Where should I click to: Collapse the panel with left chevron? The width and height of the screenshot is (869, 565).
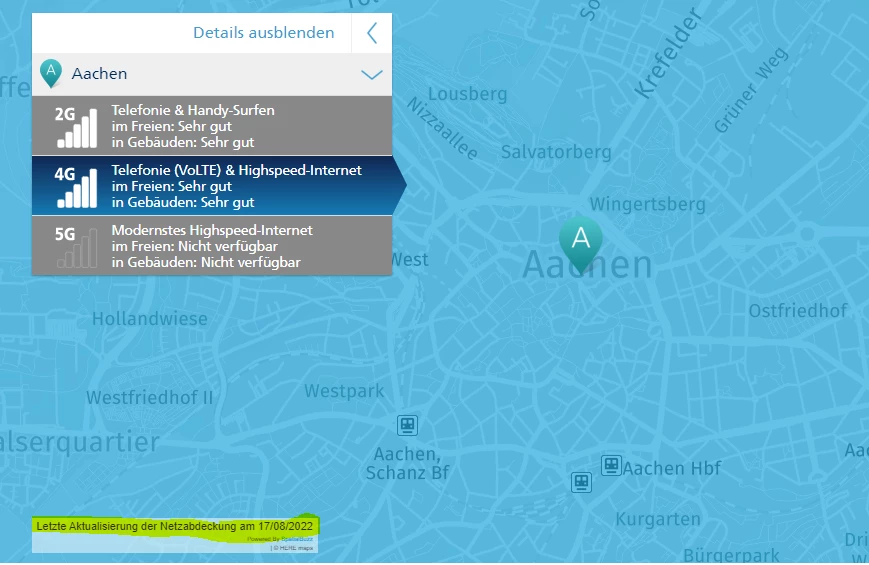372,33
